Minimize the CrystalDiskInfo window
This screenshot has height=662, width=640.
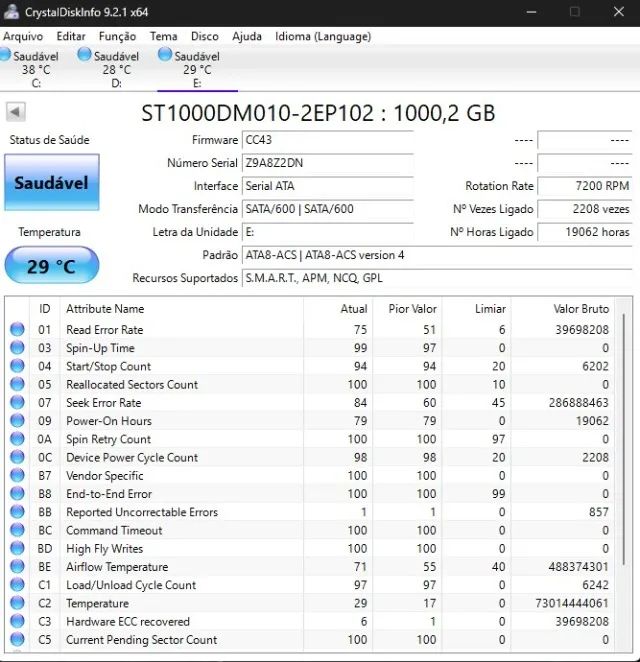pos(532,11)
